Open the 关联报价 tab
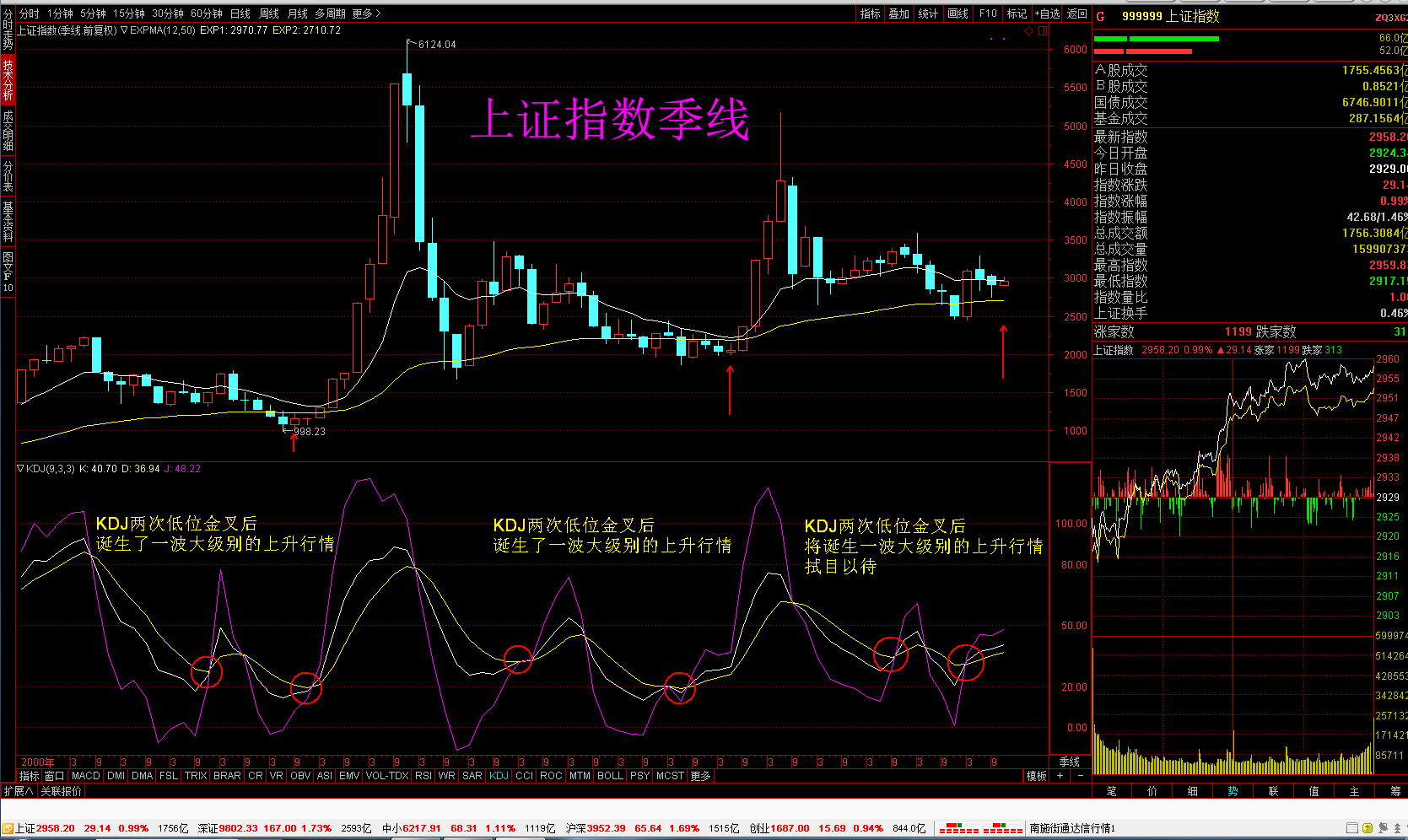The image size is (1408, 840). [62, 791]
